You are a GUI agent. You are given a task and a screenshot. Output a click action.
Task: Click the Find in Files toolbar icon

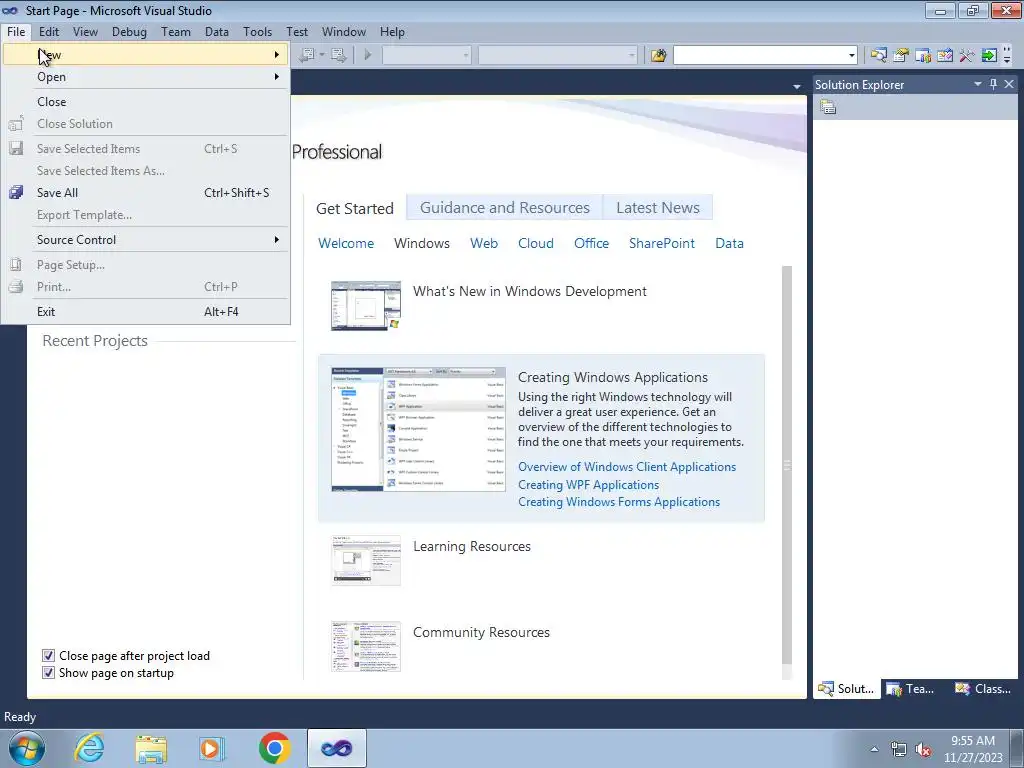click(x=658, y=56)
